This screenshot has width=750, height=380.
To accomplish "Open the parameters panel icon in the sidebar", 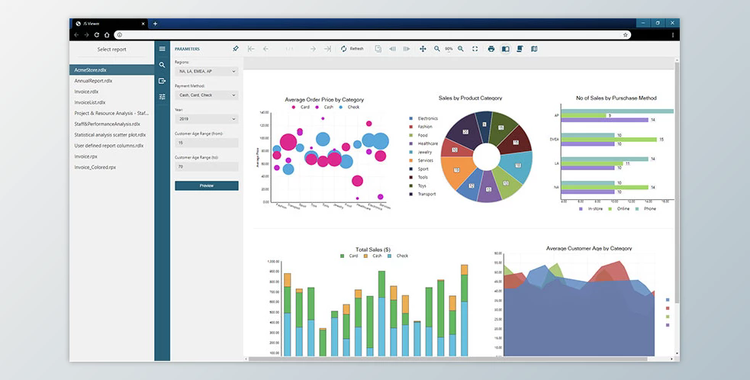I will (162, 97).
